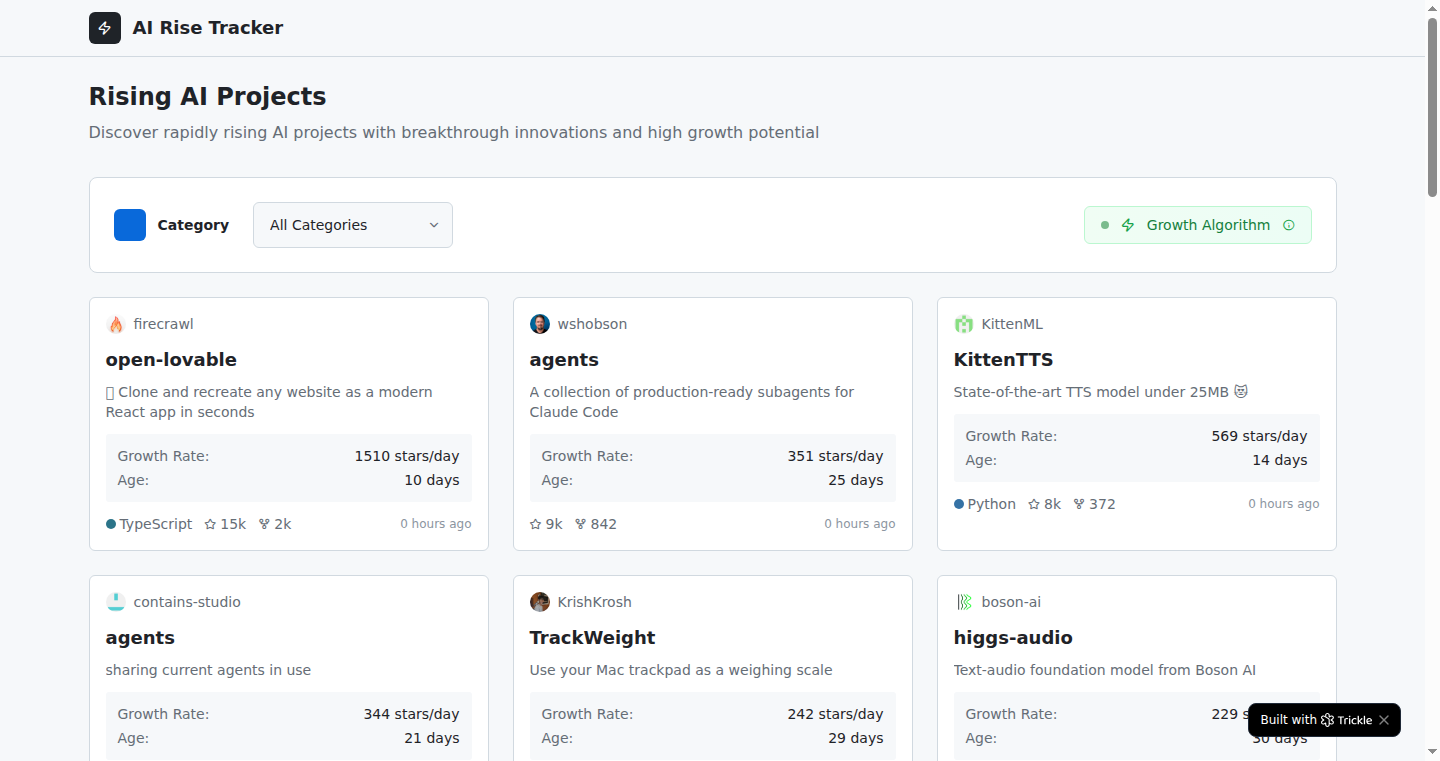
Task: Open the contains-studio agents project title
Action: pos(140,638)
